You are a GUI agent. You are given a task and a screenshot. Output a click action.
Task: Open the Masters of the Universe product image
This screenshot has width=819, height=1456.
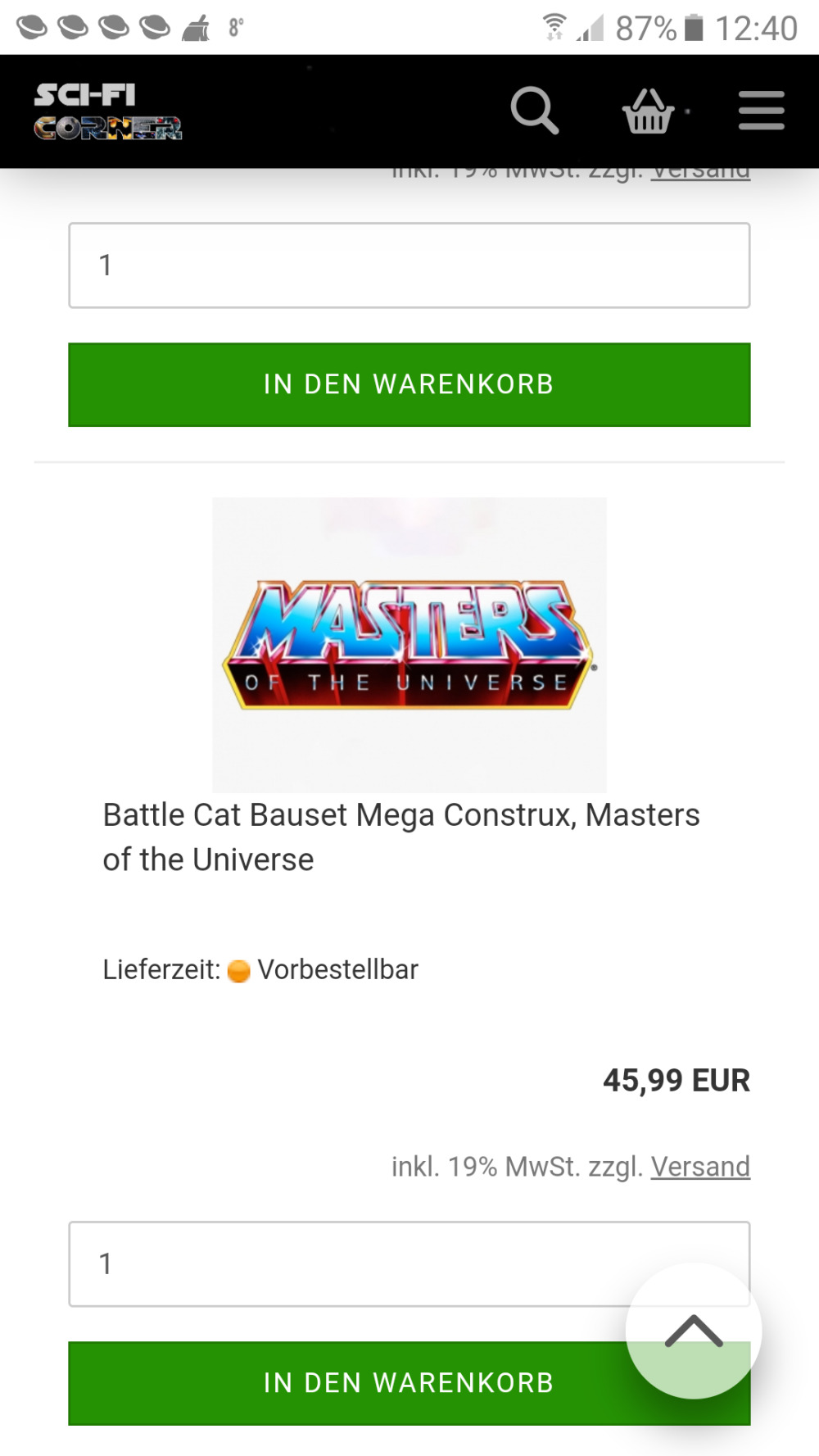409,645
